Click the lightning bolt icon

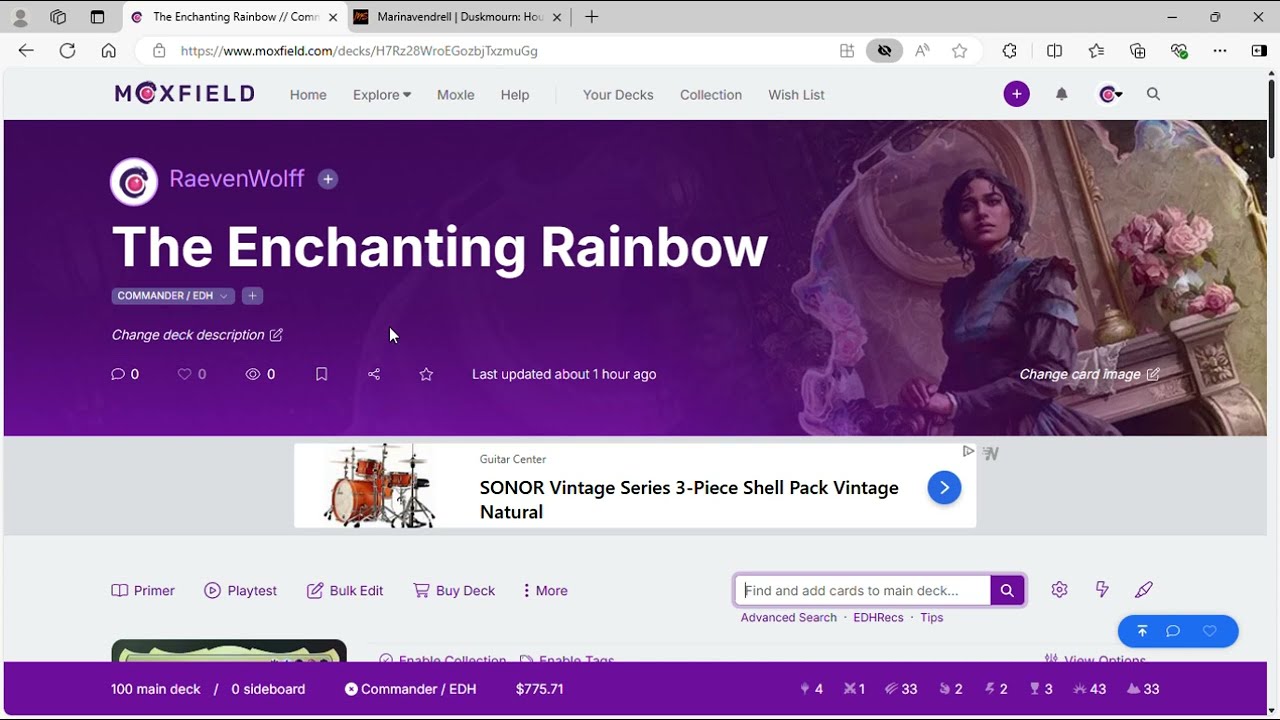1102,590
